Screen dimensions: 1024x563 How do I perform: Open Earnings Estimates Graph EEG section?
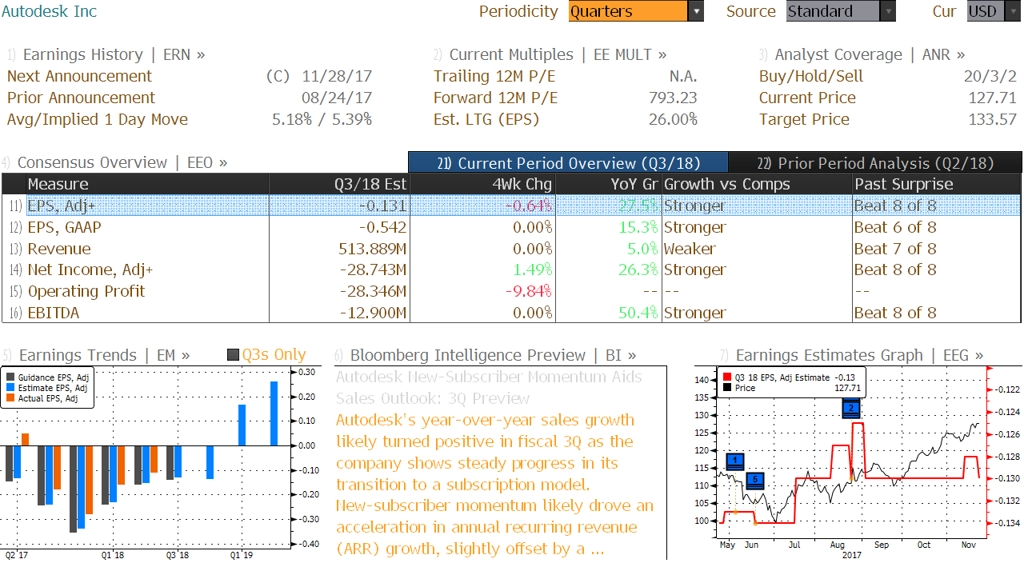852,355
